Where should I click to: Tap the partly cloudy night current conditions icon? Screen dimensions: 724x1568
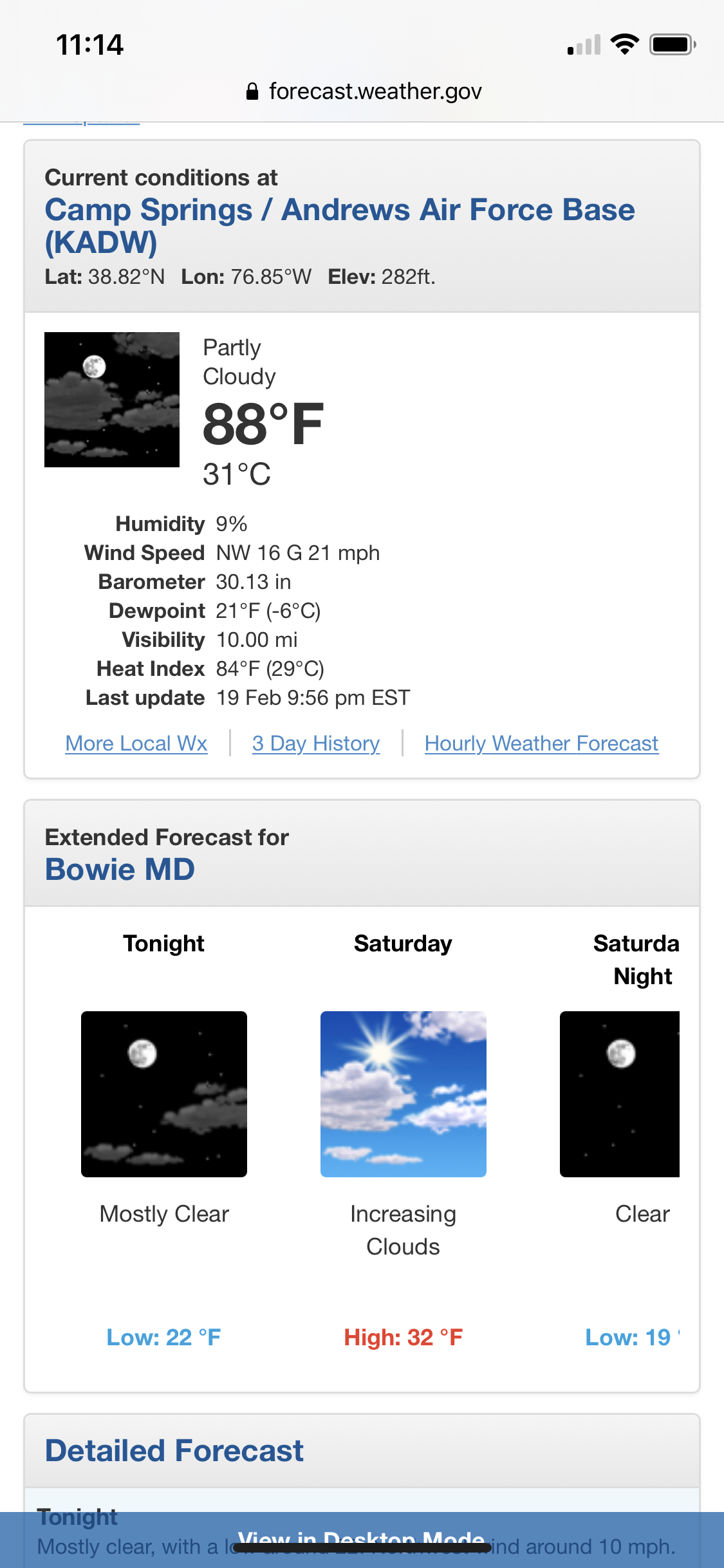pos(112,400)
